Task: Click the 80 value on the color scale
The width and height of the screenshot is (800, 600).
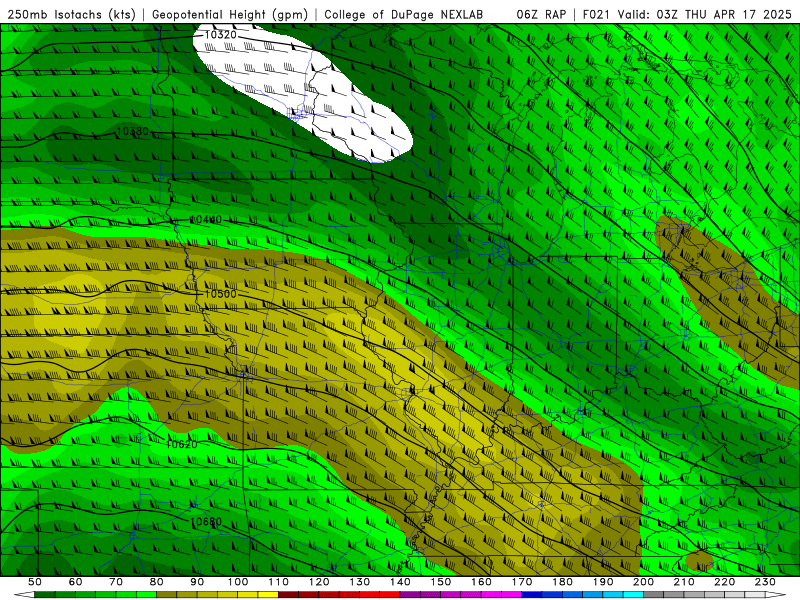Action: [157, 582]
